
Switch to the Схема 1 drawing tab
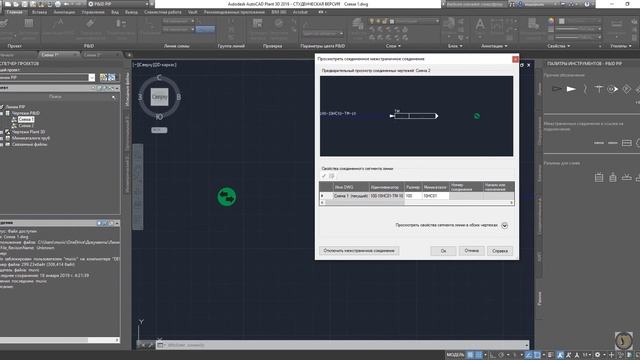(x=58, y=55)
